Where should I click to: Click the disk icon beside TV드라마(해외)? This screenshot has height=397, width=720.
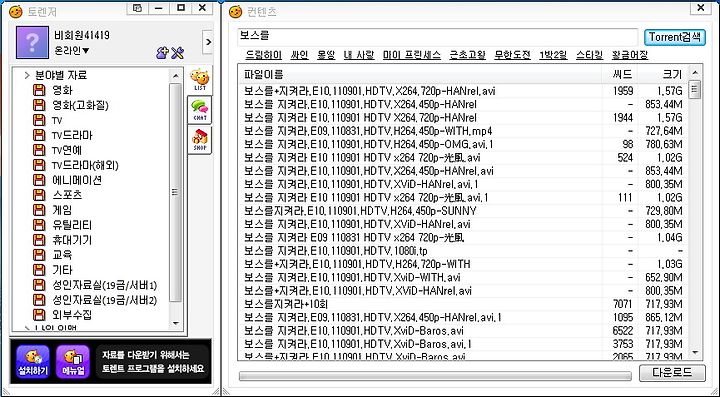[39, 165]
